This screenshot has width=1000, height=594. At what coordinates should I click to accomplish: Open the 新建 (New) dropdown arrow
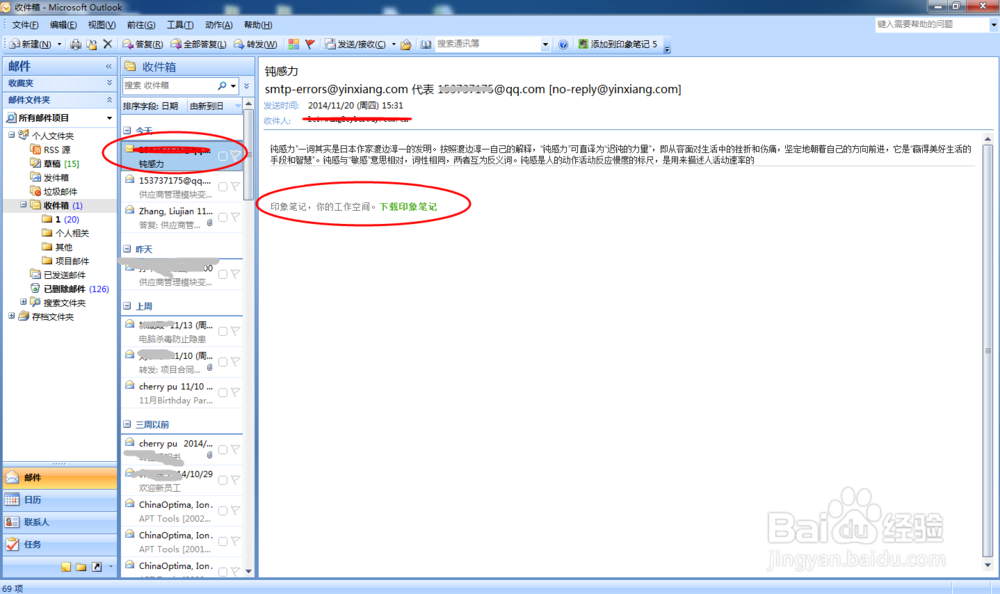point(59,44)
